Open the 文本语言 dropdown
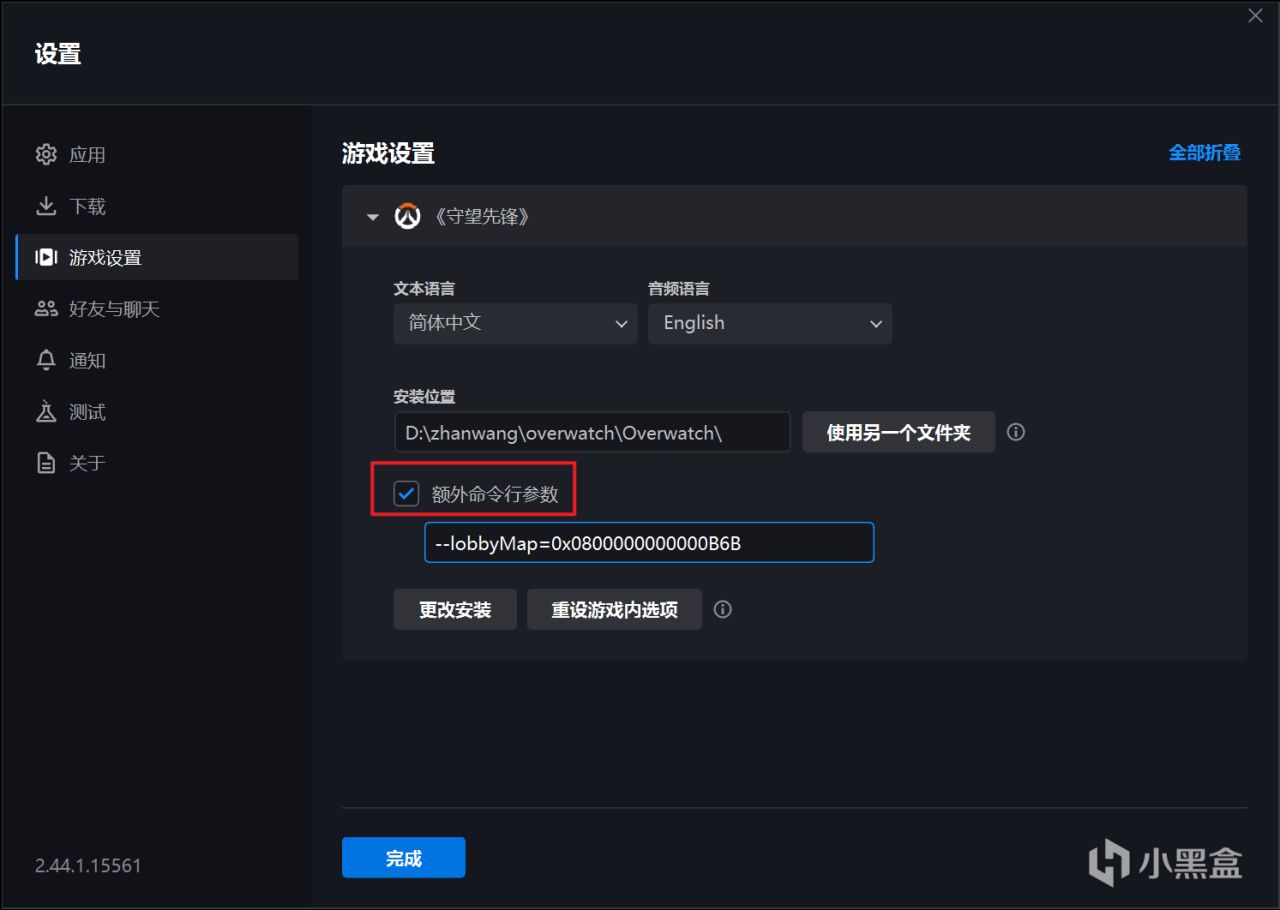This screenshot has width=1280, height=910. [515, 323]
